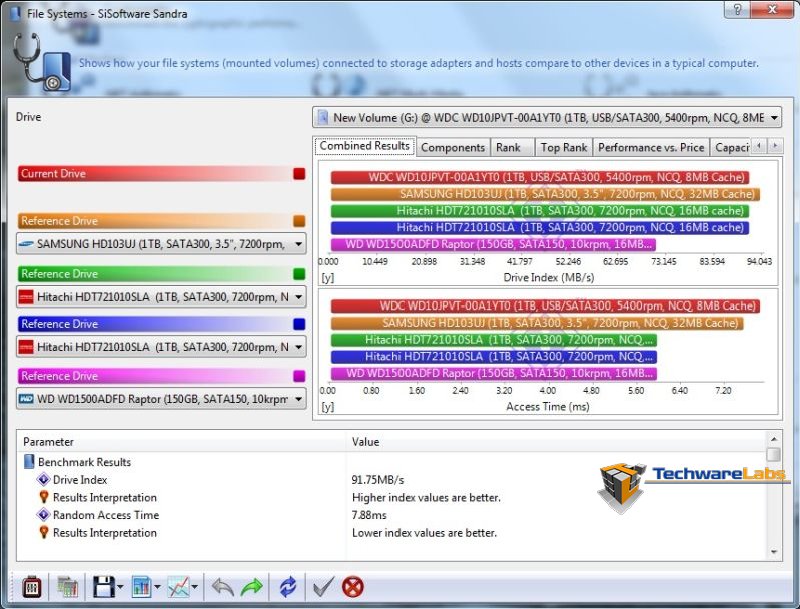Click the Drive Index diamond icon
The width and height of the screenshot is (800, 609).
pyautogui.click(x=43, y=479)
